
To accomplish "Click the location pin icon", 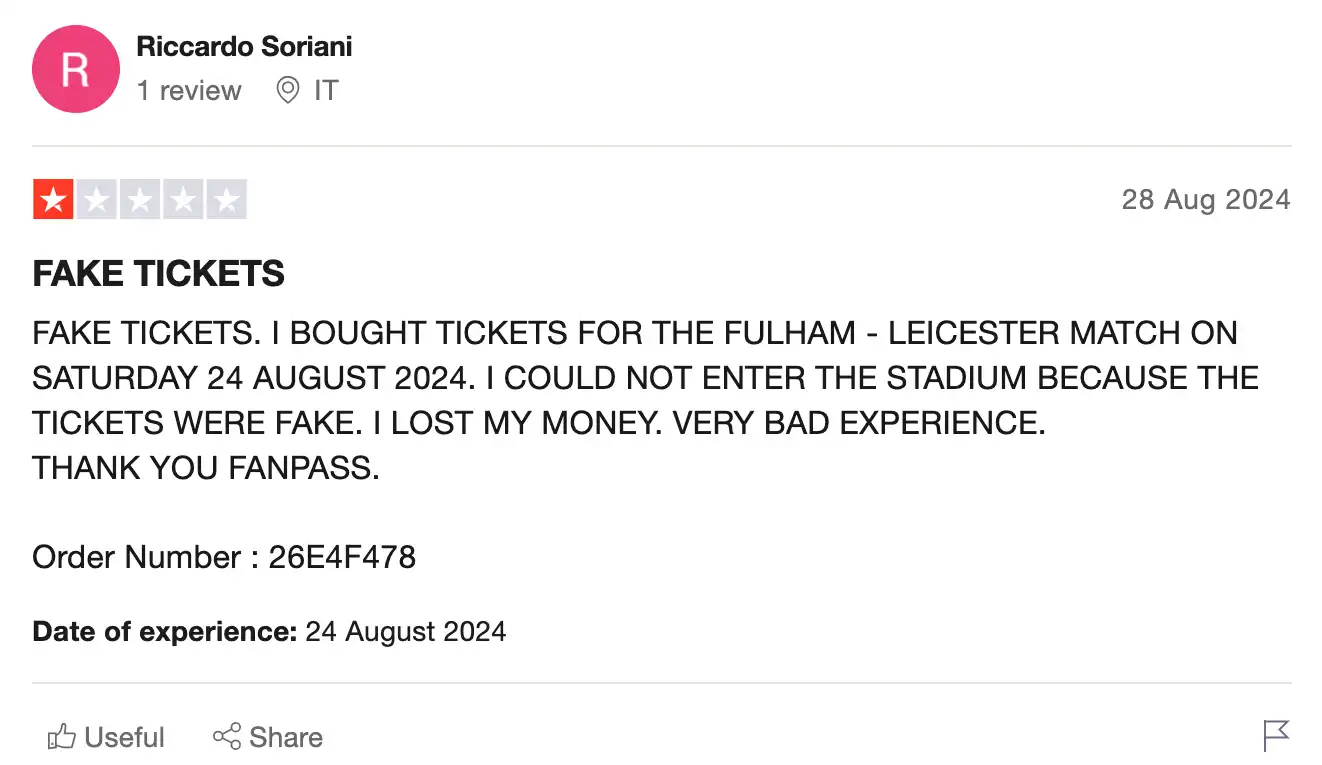I will [x=288, y=91].
